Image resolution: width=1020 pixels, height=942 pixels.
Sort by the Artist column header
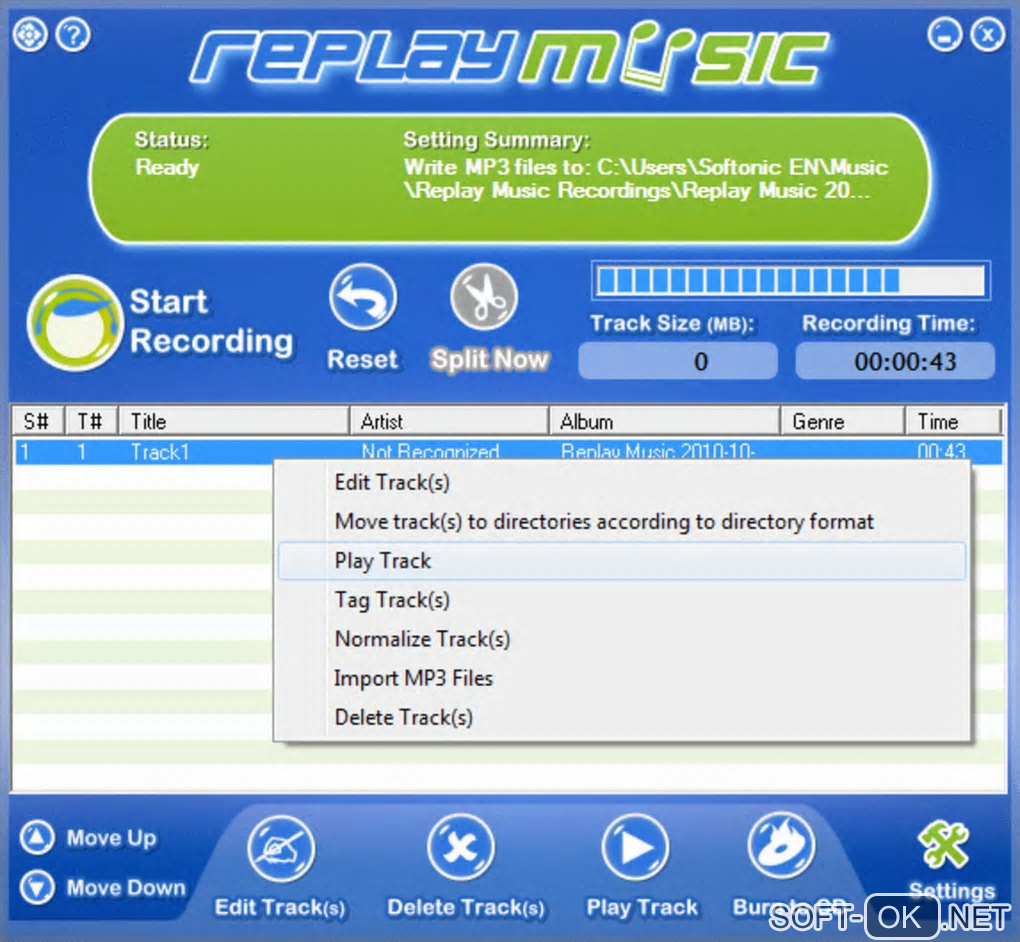(450, 422)
